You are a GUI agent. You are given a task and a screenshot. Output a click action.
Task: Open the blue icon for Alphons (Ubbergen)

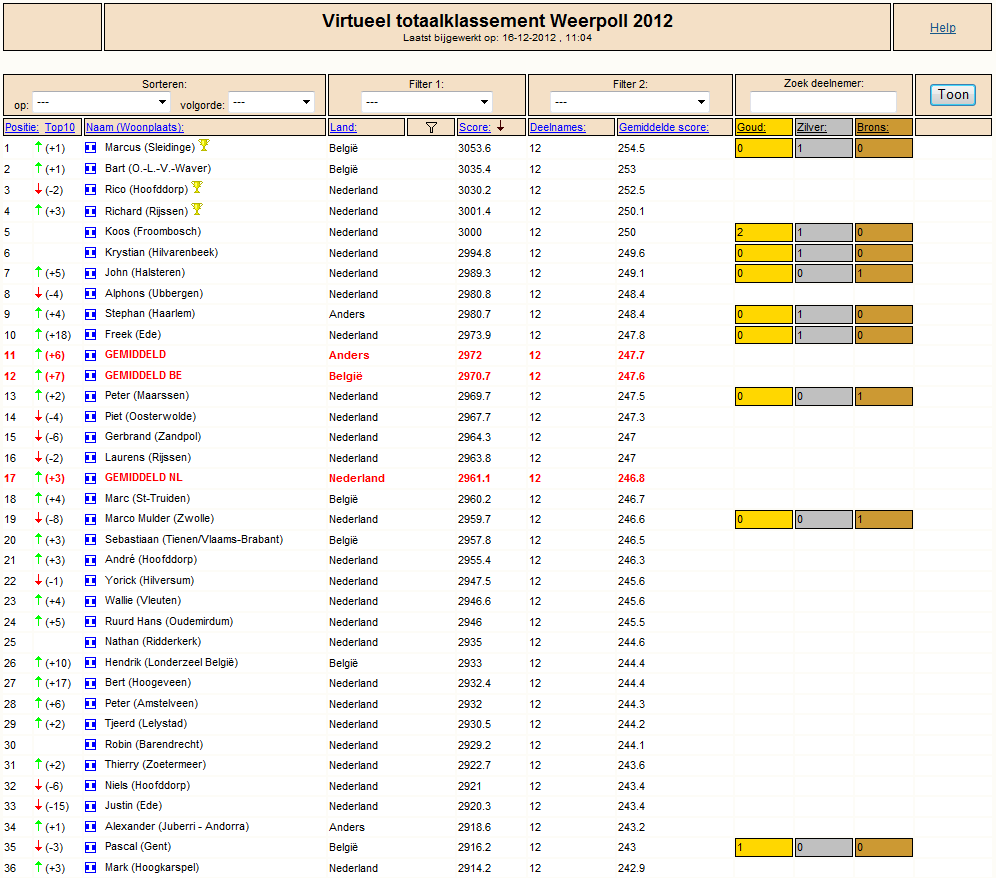pyautogui.click(x=91, y=294)
